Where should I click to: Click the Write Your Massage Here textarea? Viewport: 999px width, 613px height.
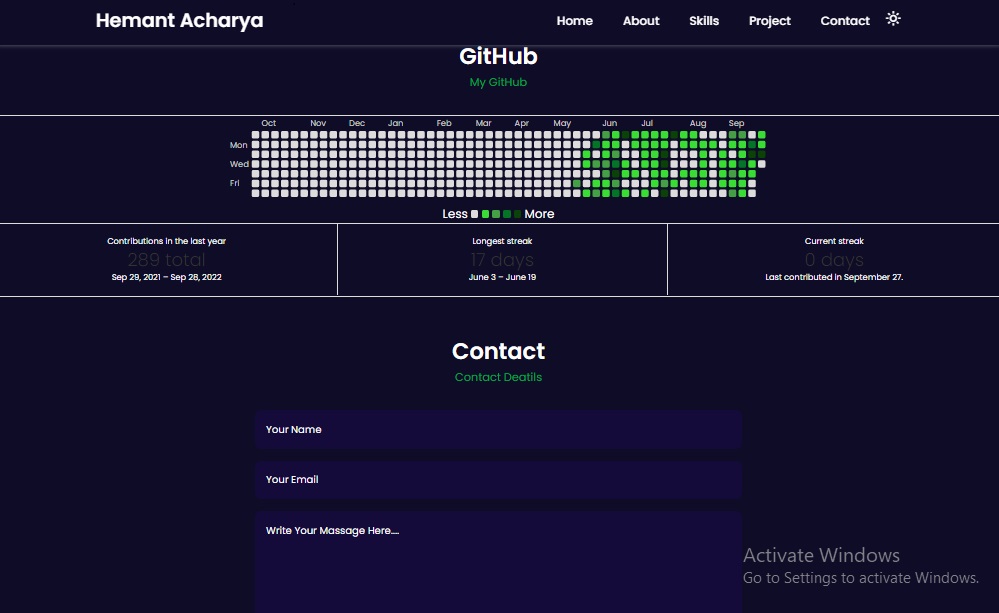(x=499, y=562)
